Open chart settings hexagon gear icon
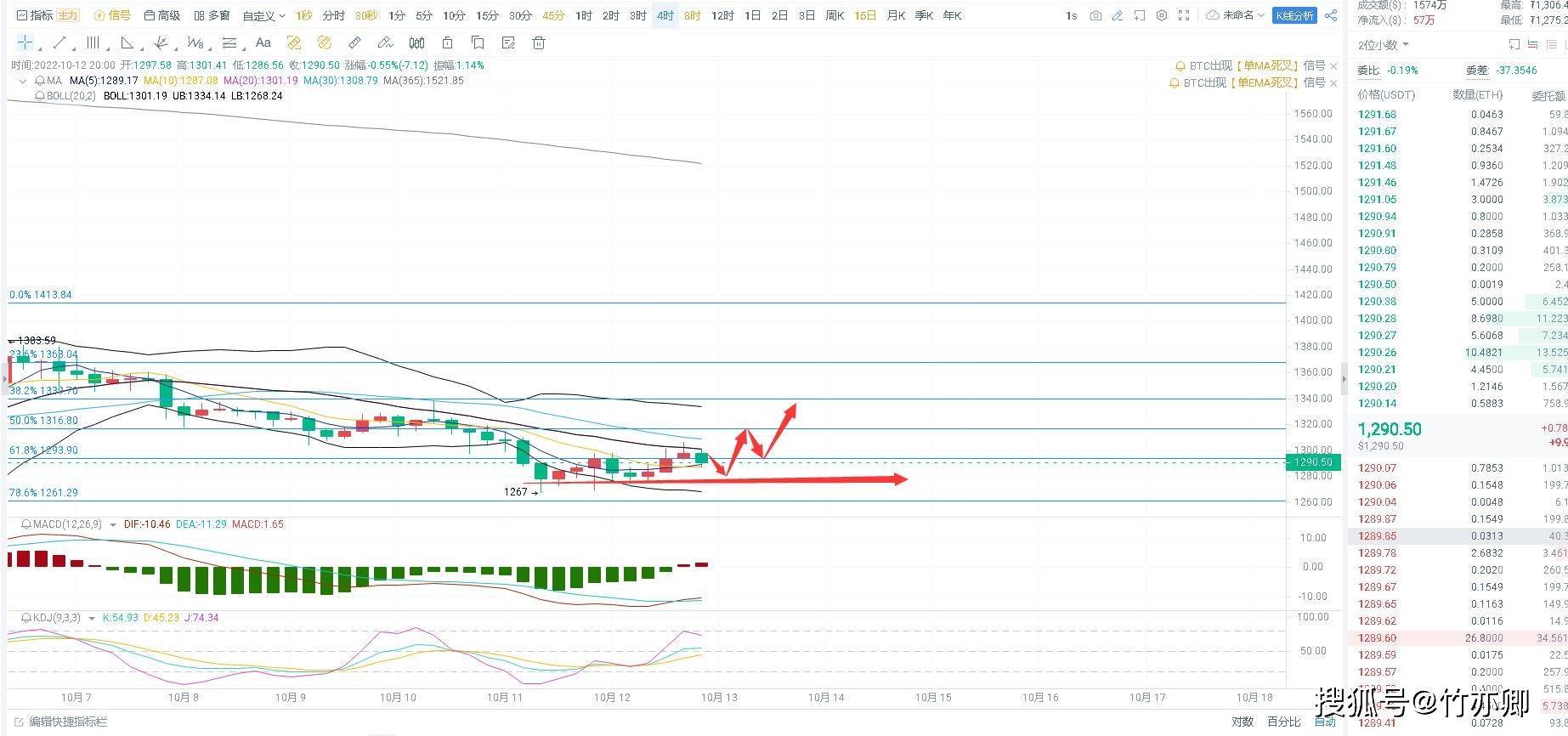 [1162, 15]
